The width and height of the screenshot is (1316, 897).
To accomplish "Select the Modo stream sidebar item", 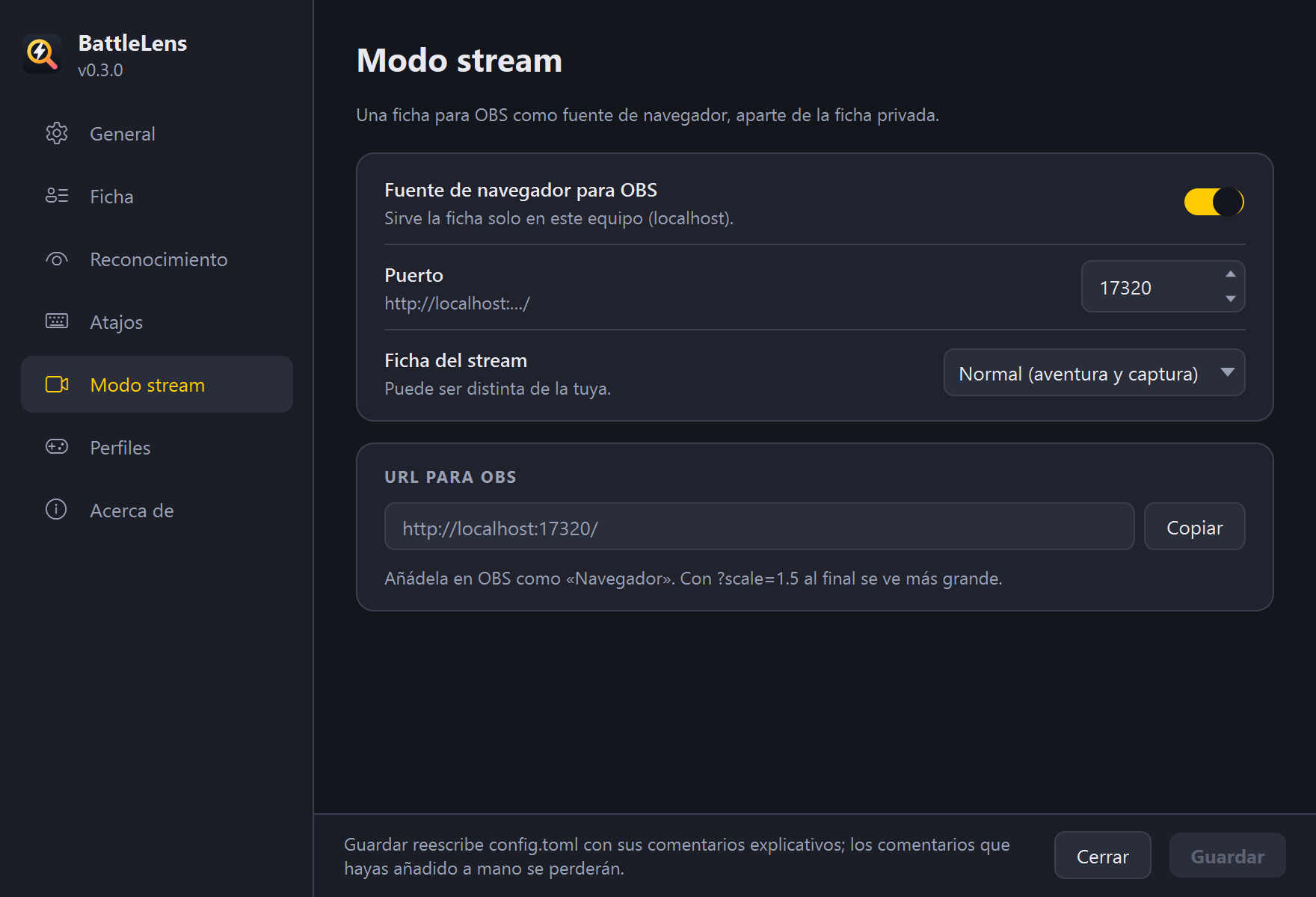I will [157, 384].
